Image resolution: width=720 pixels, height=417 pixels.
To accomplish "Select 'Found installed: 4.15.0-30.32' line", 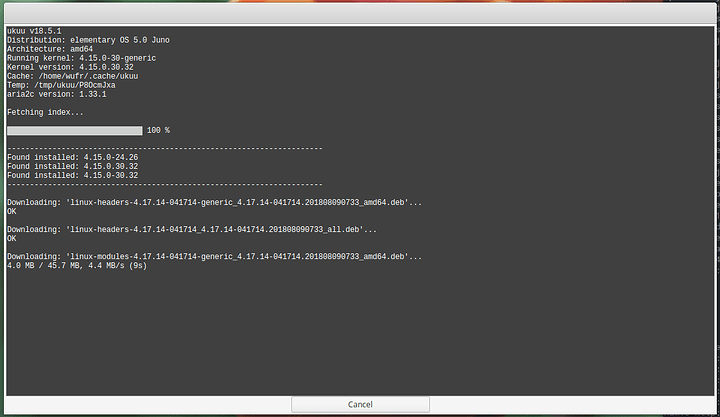I will [x=73, y=175].
